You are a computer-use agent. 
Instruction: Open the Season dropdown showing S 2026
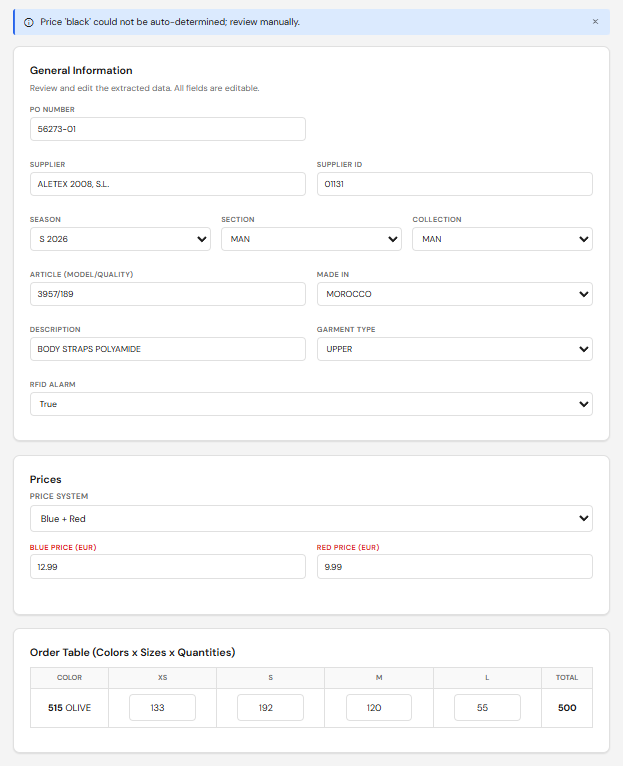click(x=120, y=239)
